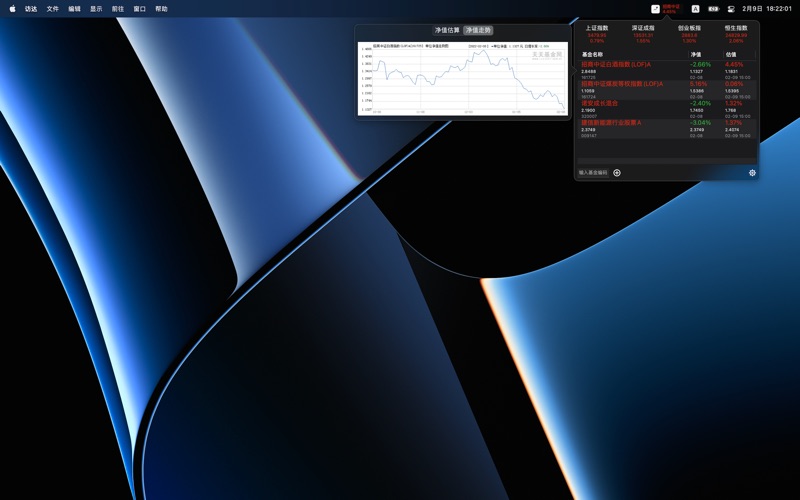The width and height of the screenshot is (800, 500).
Task: Open the settings gear in fund panel
Action: (x=752, y=173)
